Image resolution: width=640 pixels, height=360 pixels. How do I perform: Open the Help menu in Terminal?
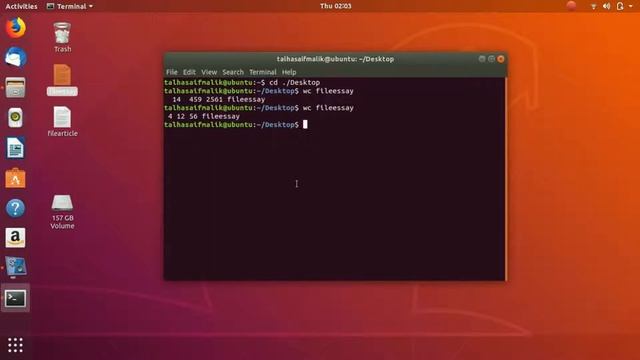[289, 72]
